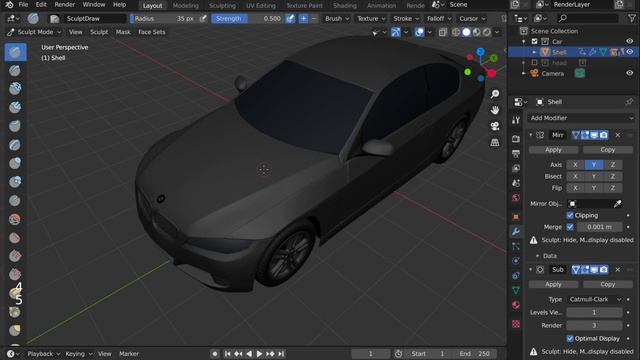
Task: Open the Sculpt Mode dropdown
Action: [34, 32]
